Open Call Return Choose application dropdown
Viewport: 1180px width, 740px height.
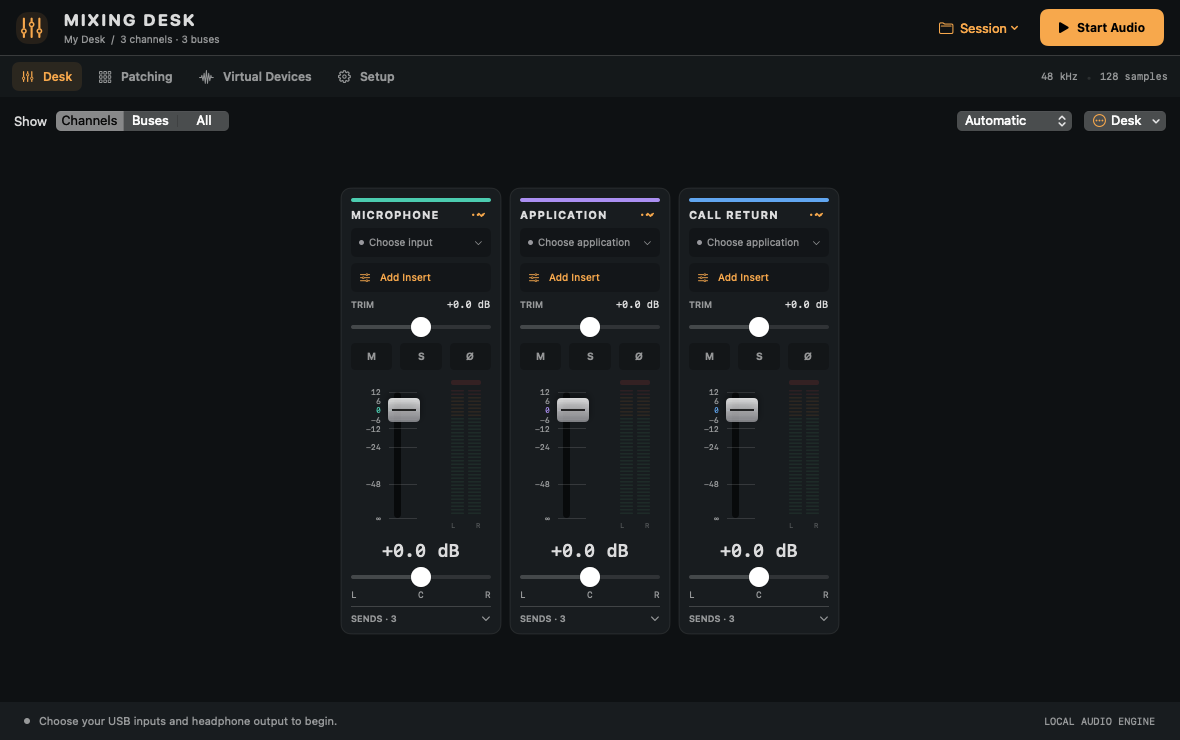759,242
